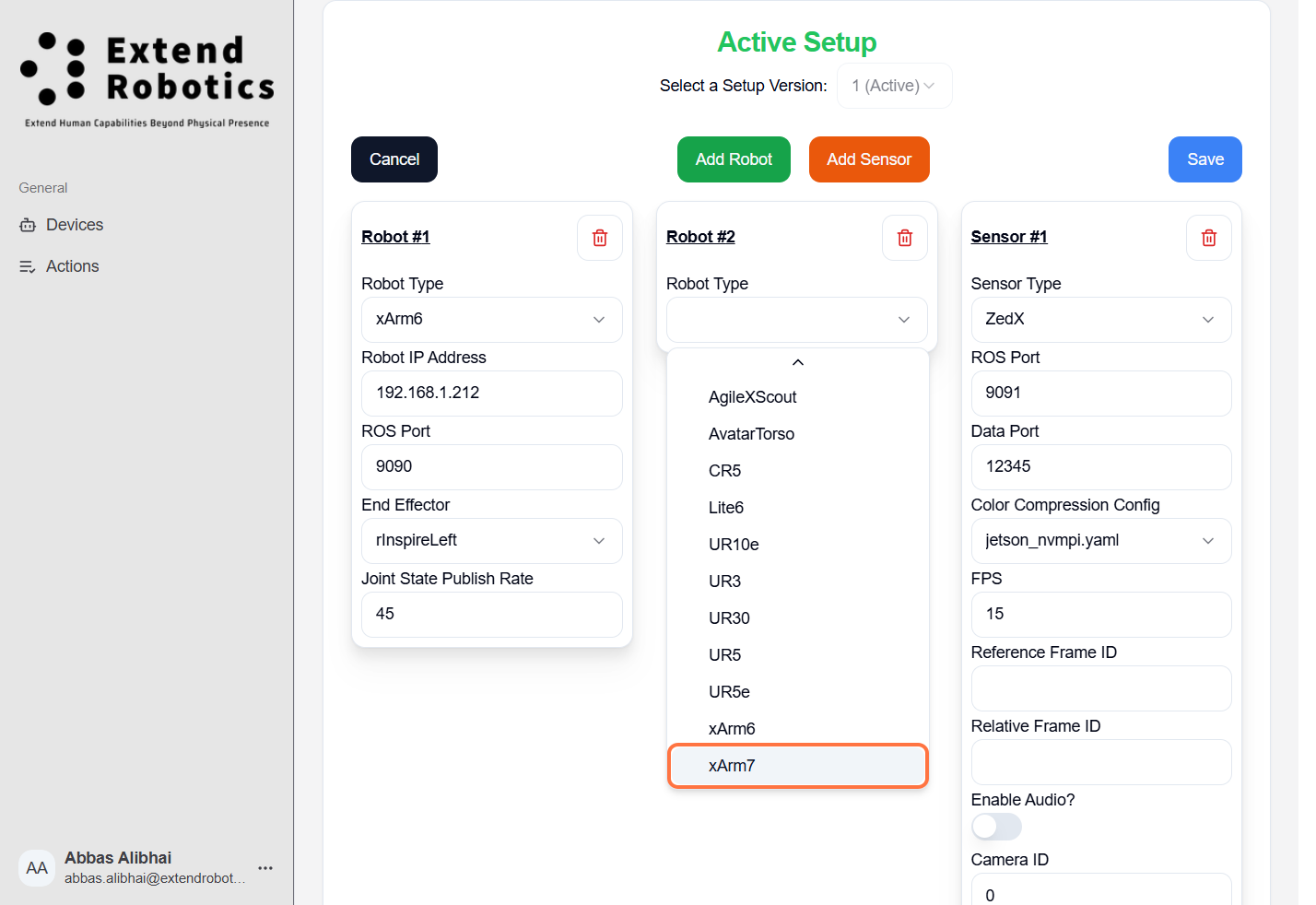Screen dimensions: 1316x905
Task: Click the Add Robot button
Action: coord(734,159)
